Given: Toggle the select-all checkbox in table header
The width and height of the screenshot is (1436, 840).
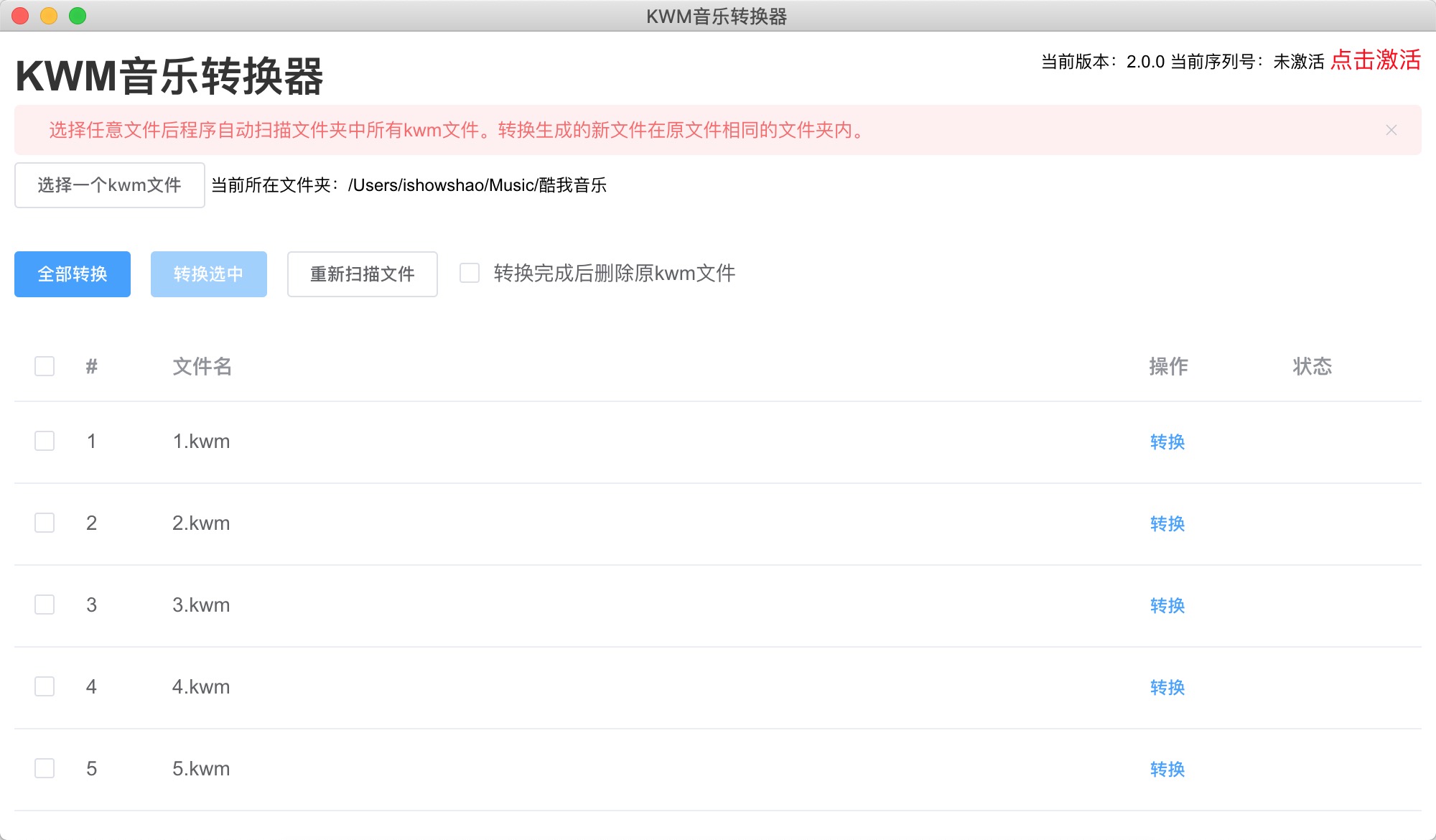Looking at the screenshot, I should (45, 366).
